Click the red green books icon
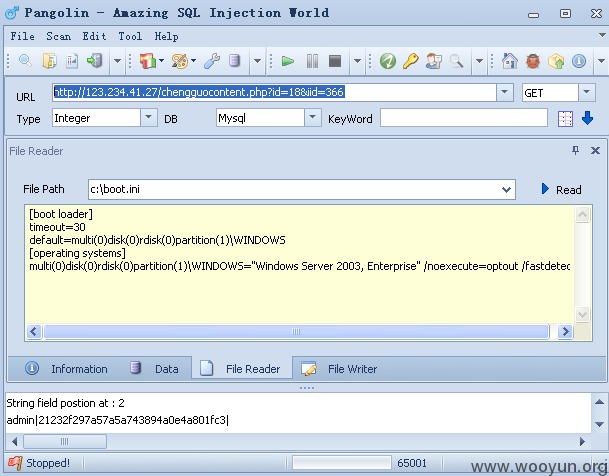This screenshot has width=609, height=476. point(147,61)
